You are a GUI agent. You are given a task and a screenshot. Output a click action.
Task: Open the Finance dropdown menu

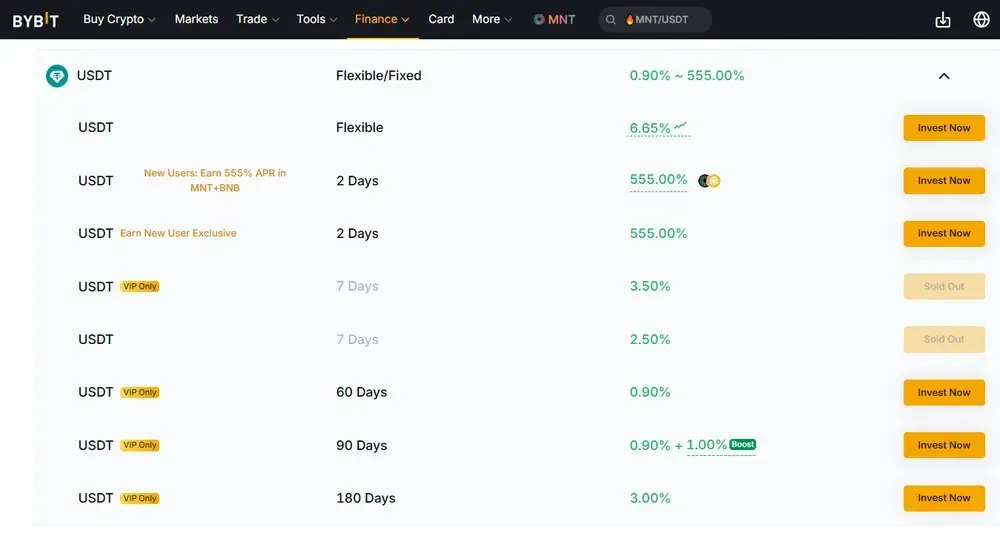pos(382,19)
